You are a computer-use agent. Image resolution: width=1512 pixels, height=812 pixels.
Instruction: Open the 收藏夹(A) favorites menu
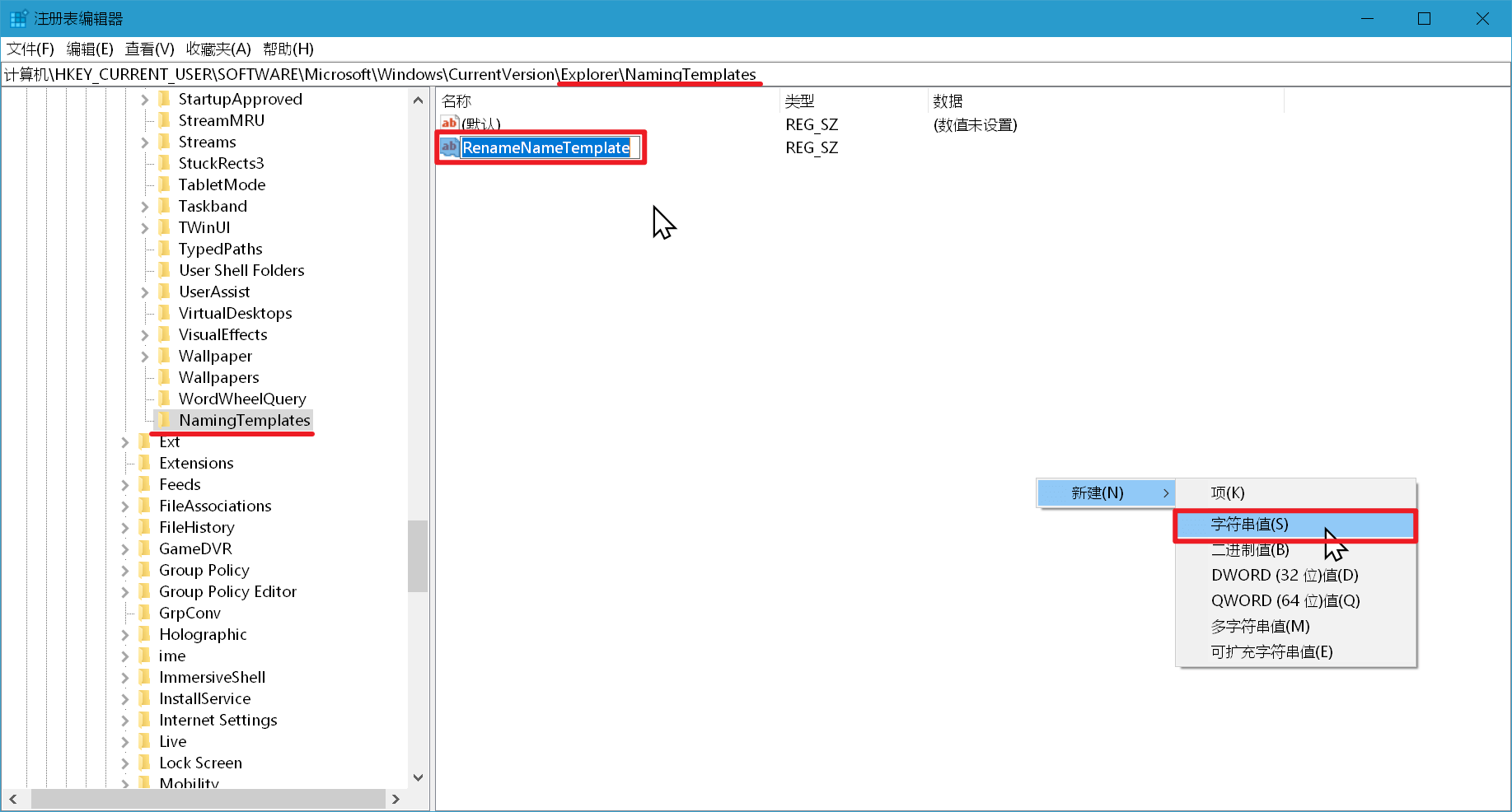coord(218,49)
